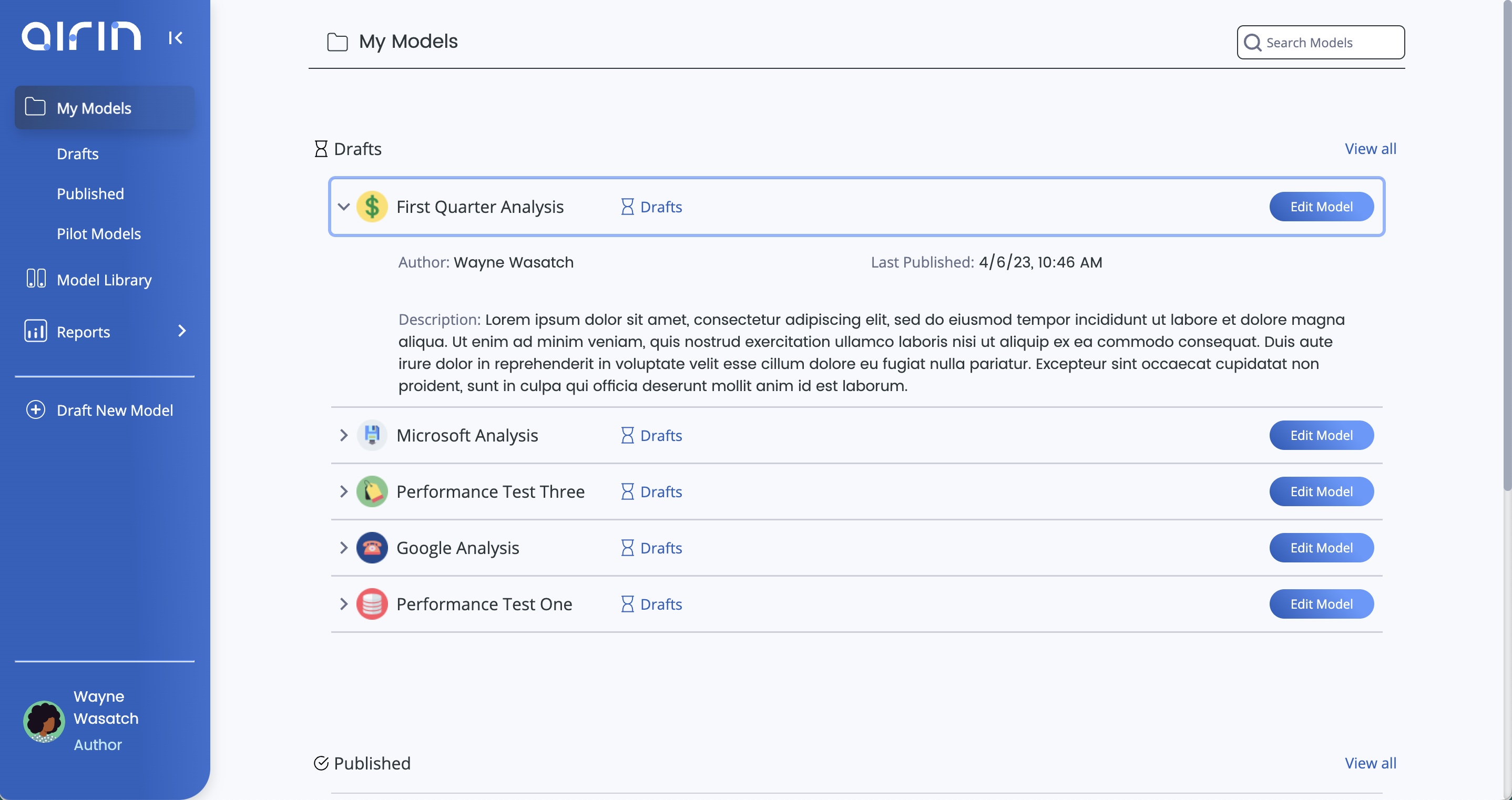Image resolution: width=1512 pixels, height=800 pixels.
Task: Click the Reports bar chart icon
Action: click(36, 331)
